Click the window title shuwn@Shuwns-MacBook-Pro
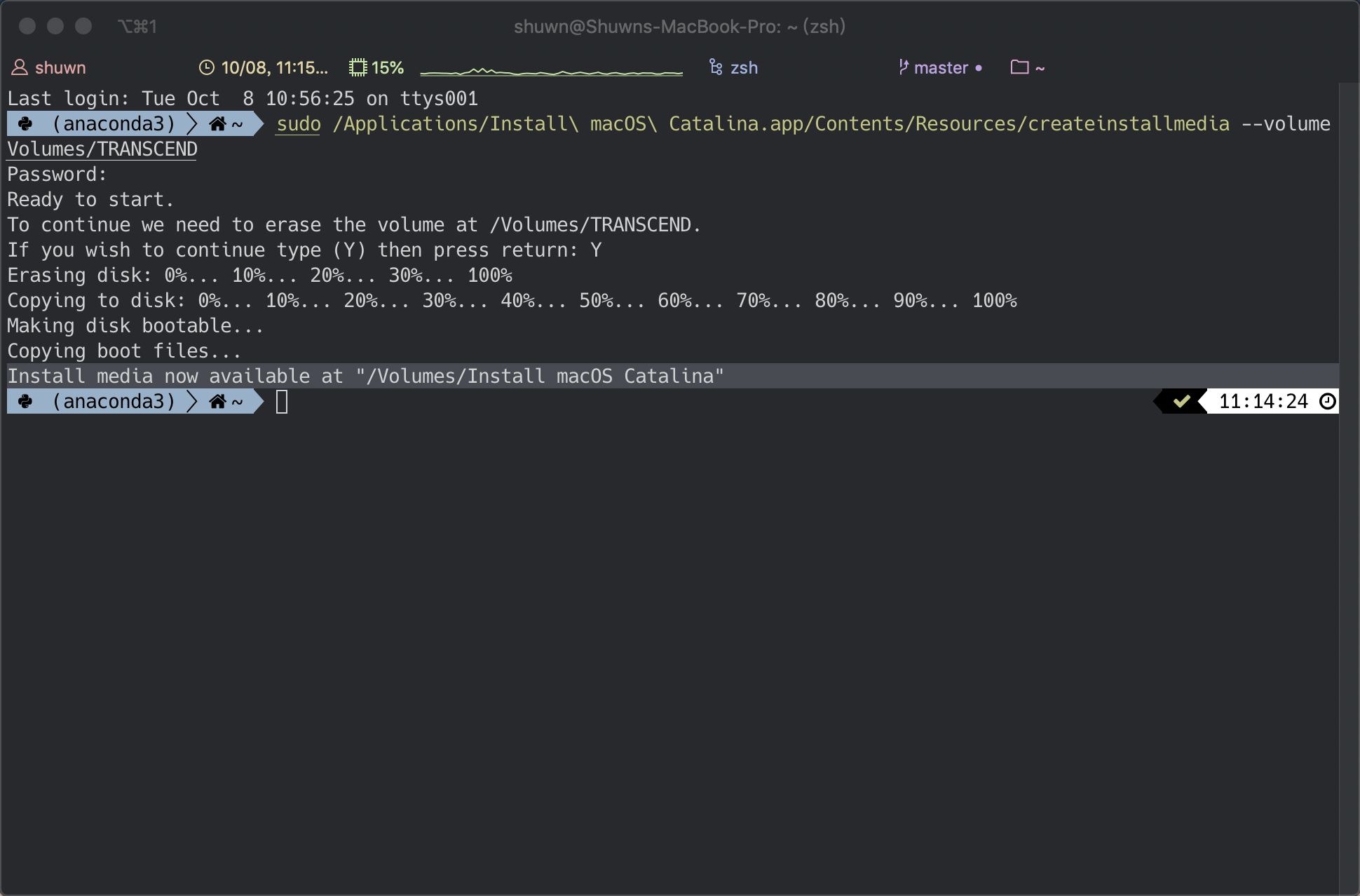This screenshot has width=1360, height=896. pyautogui.click(x=679, y=27)
